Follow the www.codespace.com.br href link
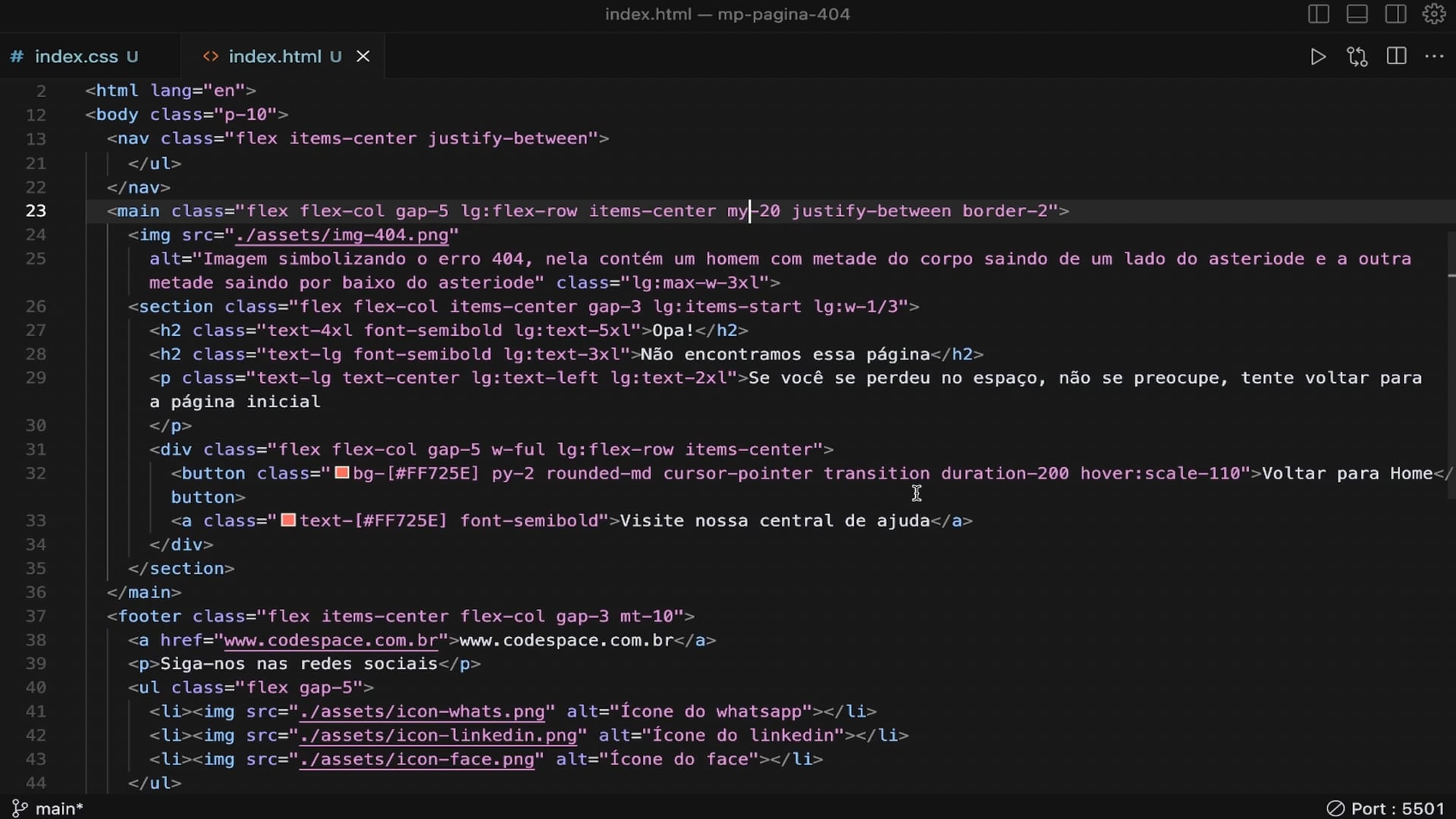 tap(331, 640)
